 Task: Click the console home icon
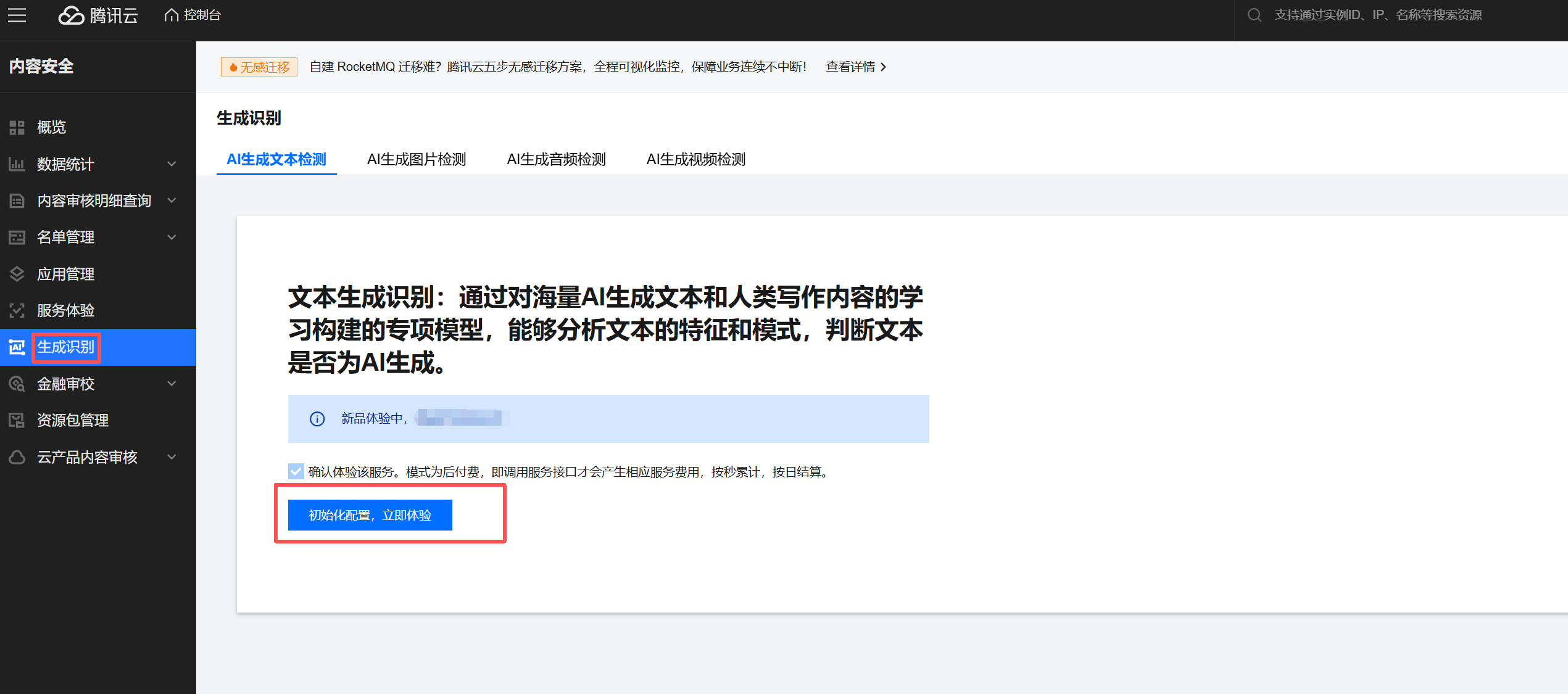coord(171,15)
